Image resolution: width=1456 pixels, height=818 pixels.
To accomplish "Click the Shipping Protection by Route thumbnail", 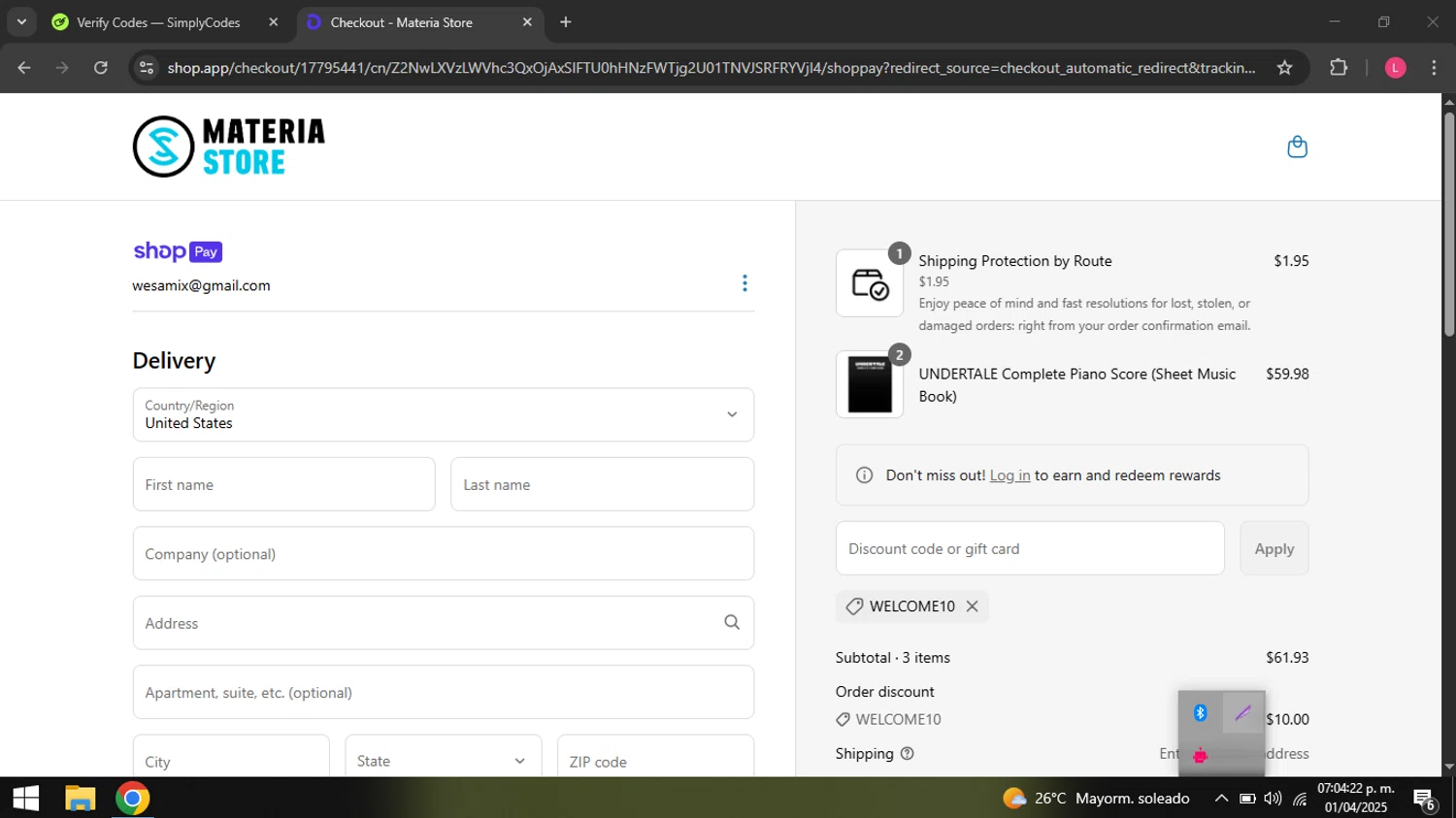I will coord(870,283).
